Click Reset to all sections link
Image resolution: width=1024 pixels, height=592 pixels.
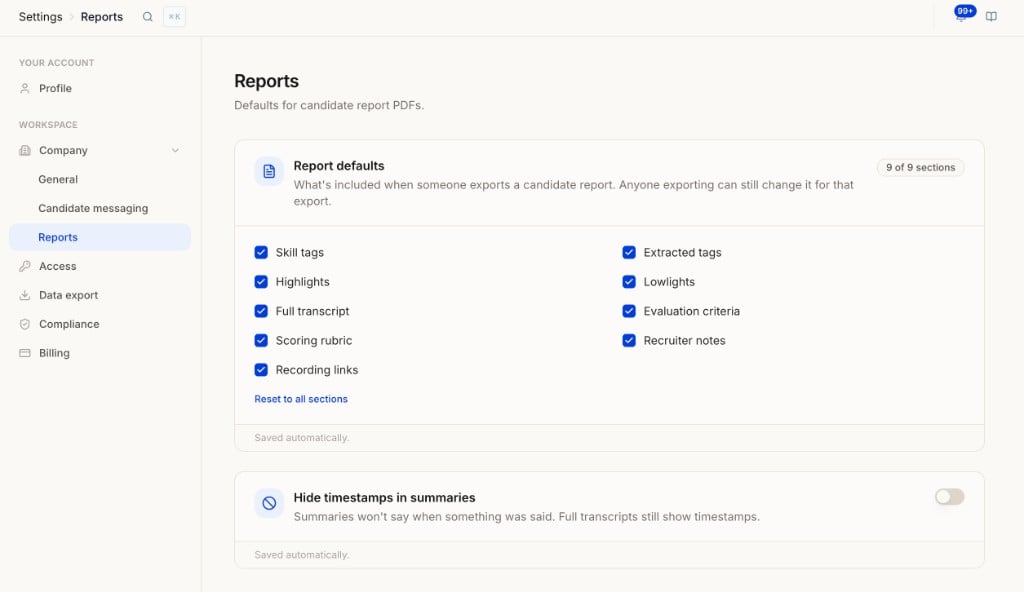[x=301, y=399]
